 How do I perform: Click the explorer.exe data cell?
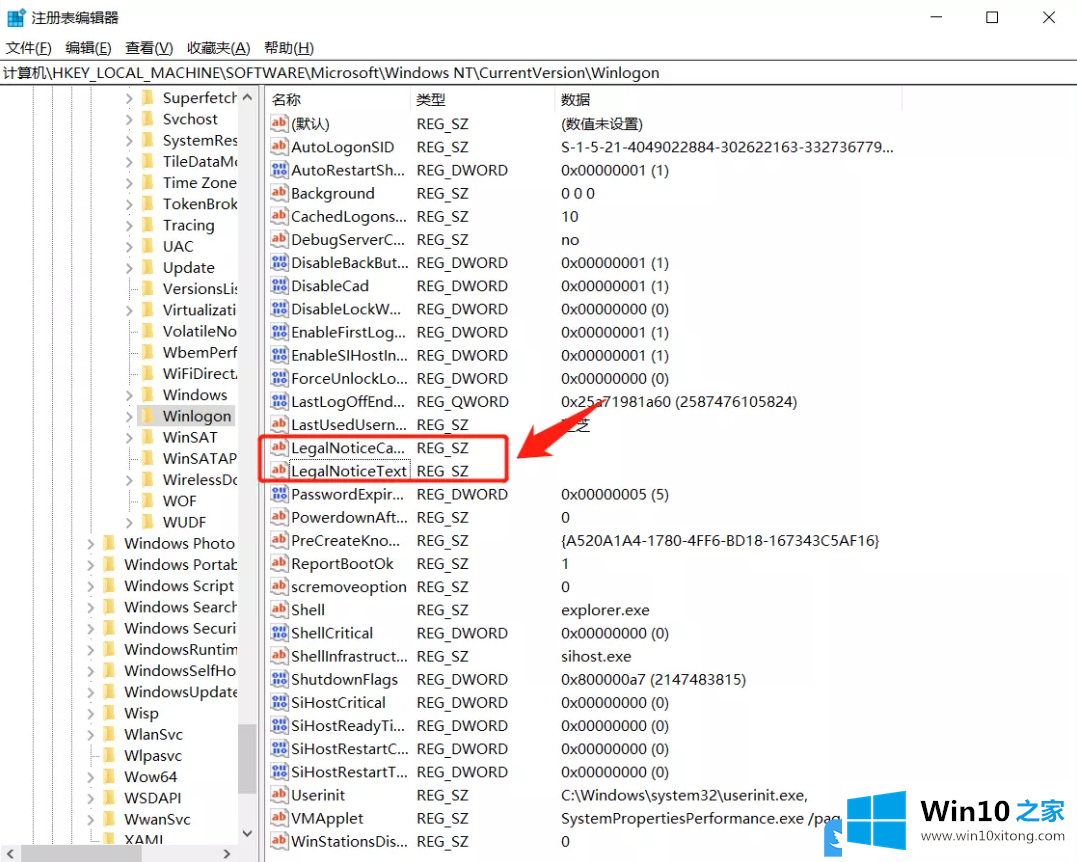tap(605, 610)
